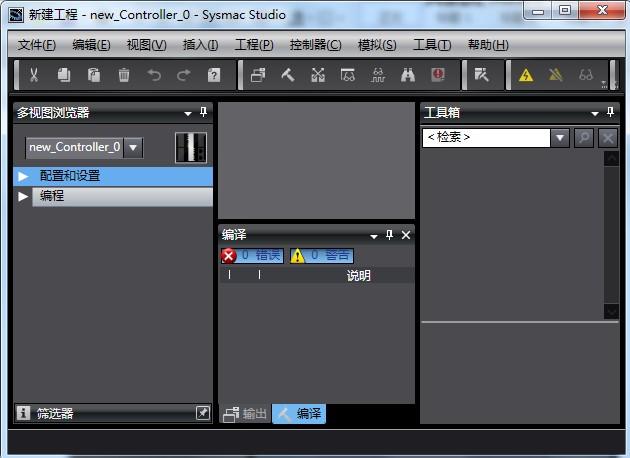Select the 配置和设置 row
The height and width of the screenshot is (458, 630).
pyautogui.click(x=113, y=176)
